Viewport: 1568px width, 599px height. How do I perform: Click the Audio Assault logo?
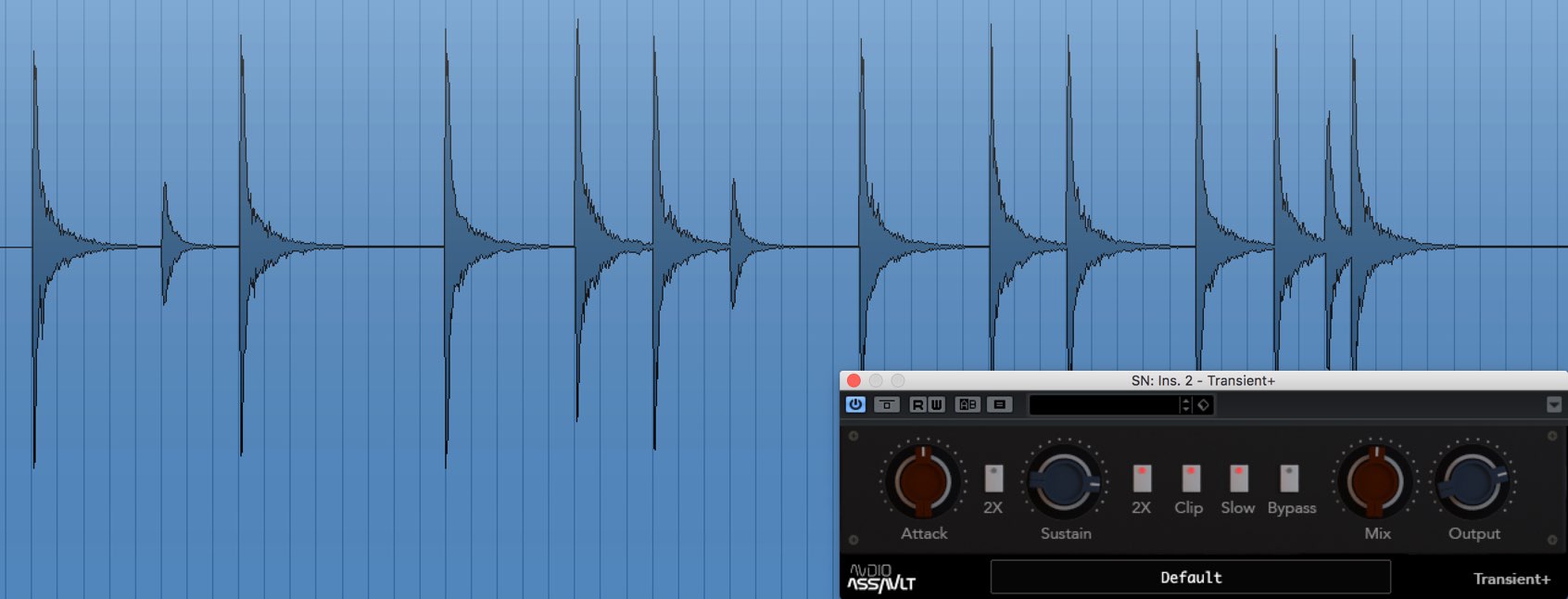(x=880, y=578)
